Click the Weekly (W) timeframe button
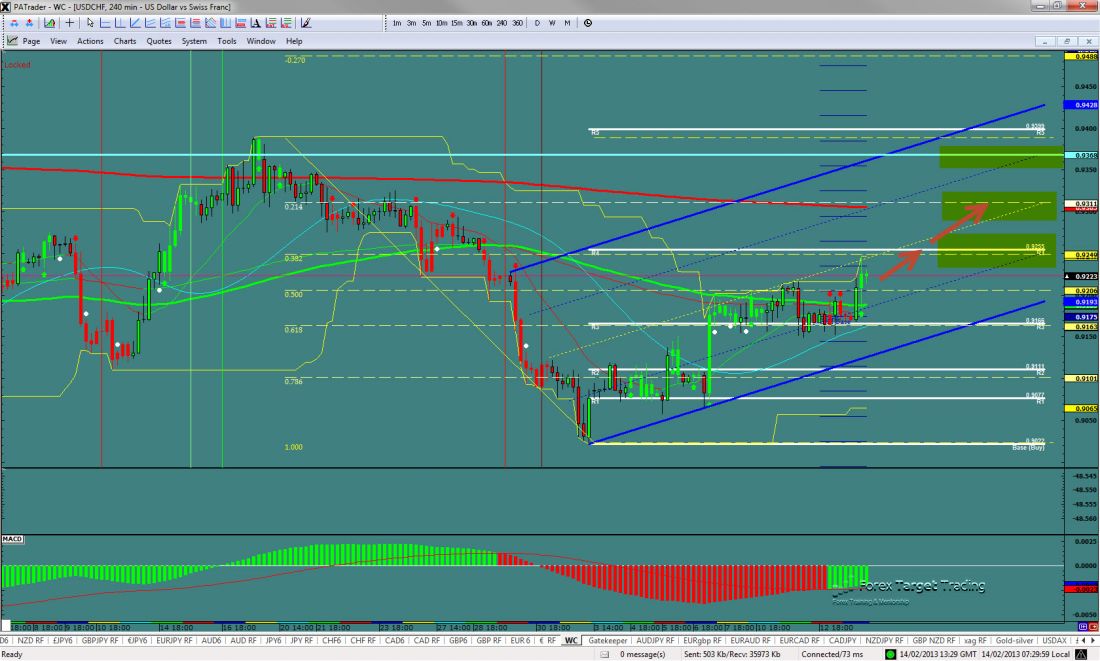Viewport: 1100px width, 661px height. click(552, 22)
